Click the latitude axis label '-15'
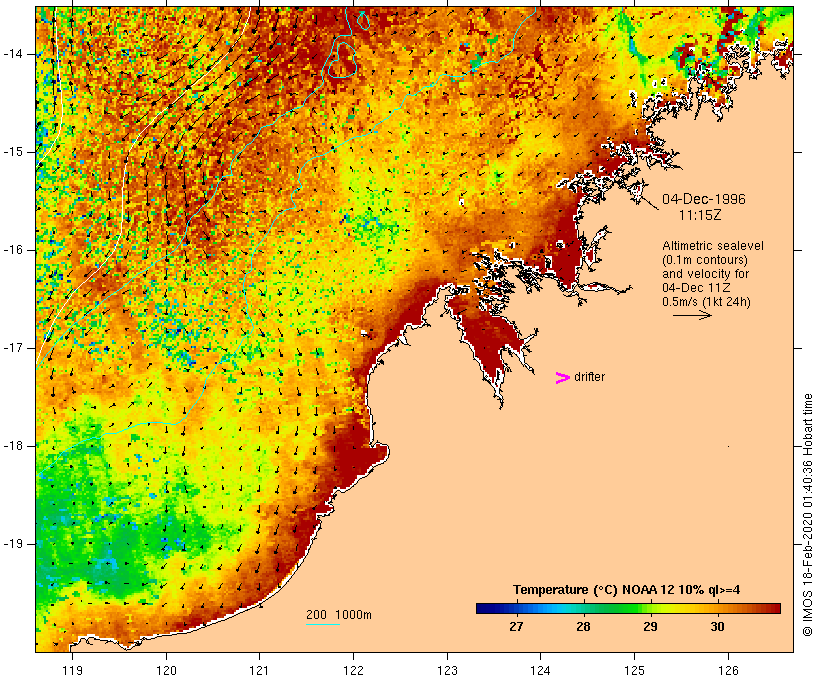820x680 pixels. point(12,152)
